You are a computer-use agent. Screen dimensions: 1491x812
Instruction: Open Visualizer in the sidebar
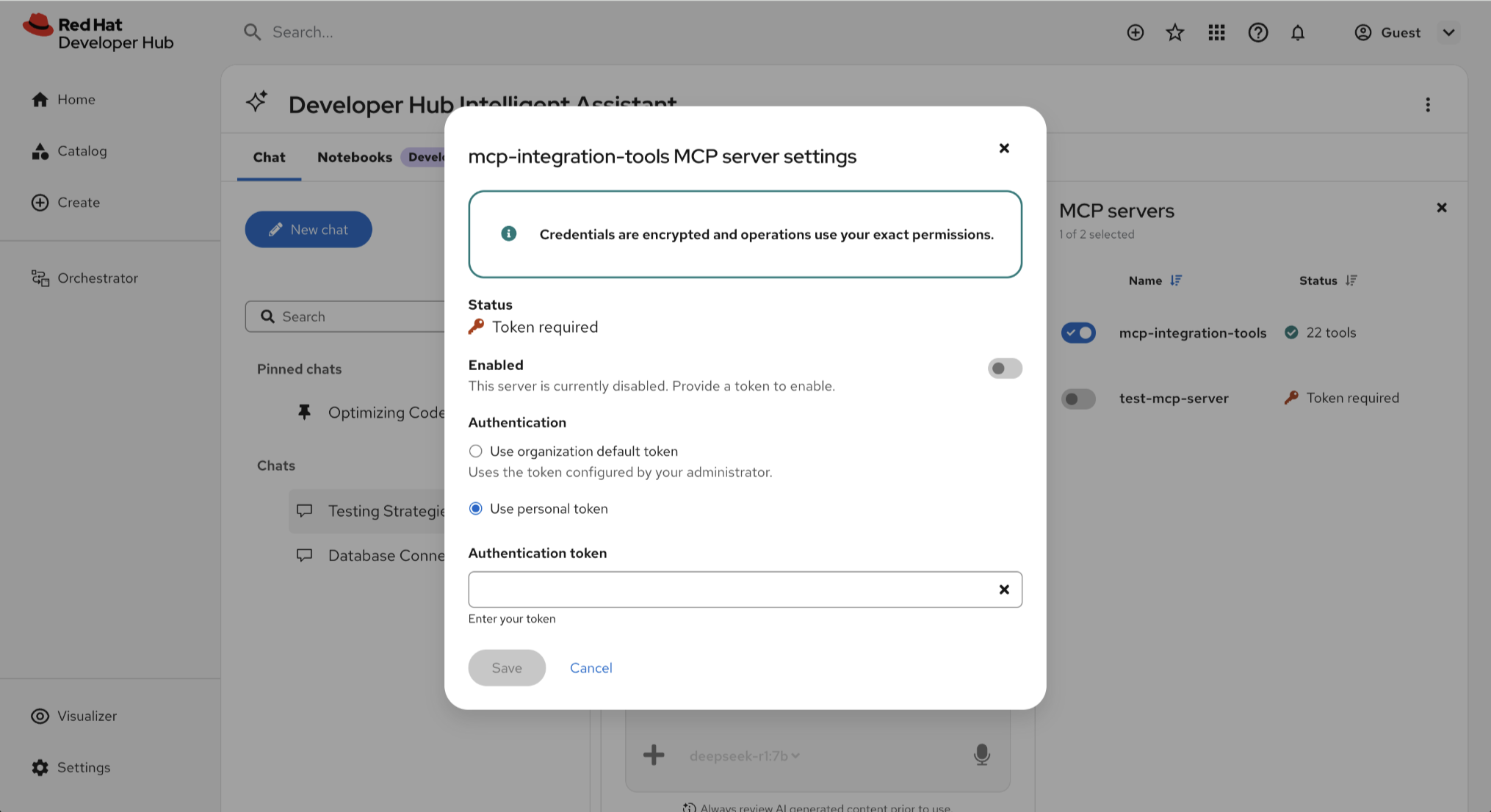[x=74, y=716]
